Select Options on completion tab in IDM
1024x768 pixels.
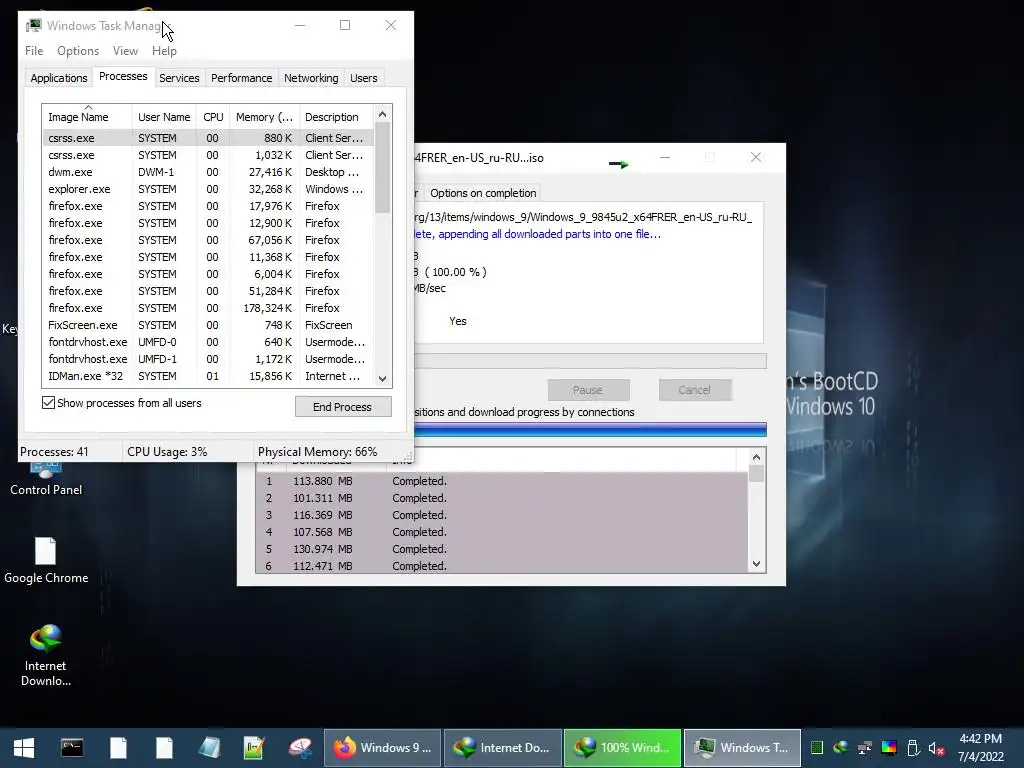[483, 193]
